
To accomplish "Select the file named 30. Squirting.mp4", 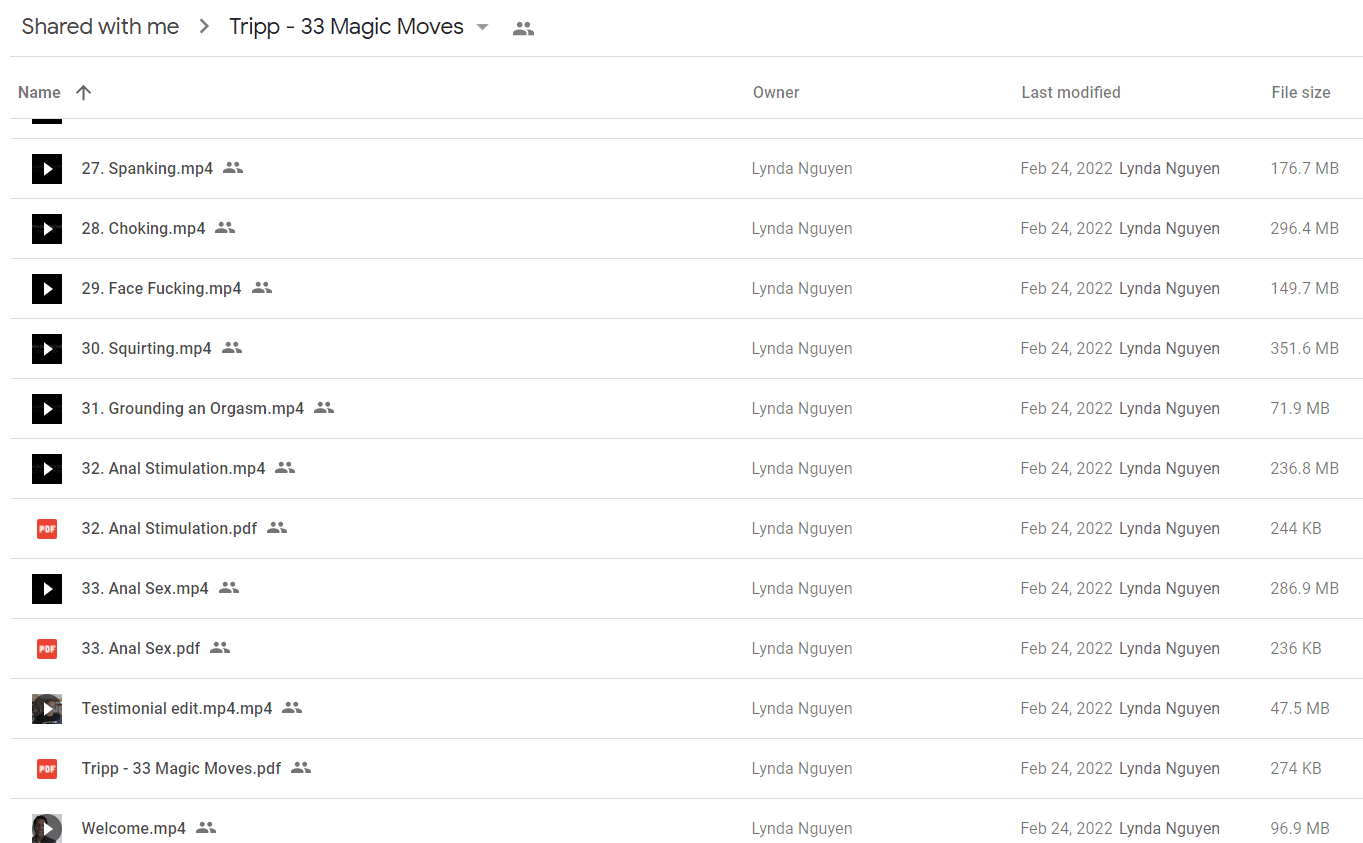I will (147, 348).
